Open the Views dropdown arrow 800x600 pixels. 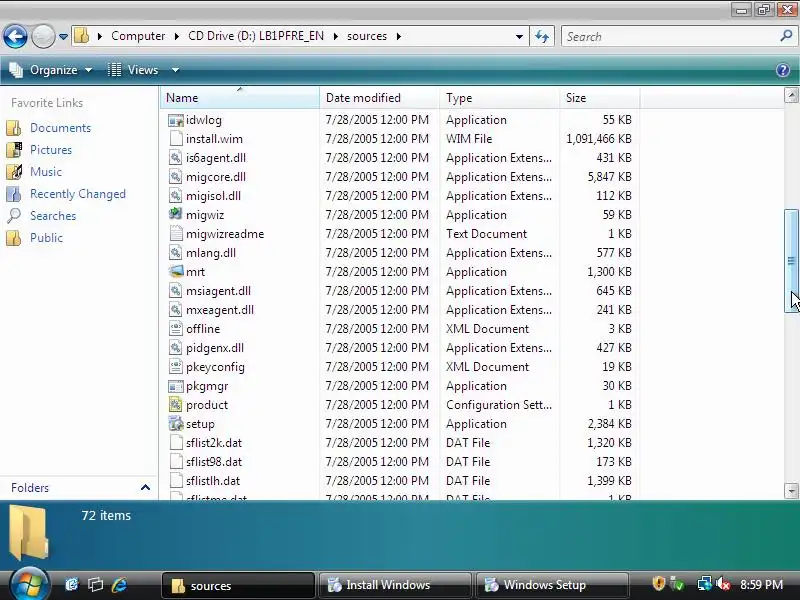pyautogui.click(x=175, y=70)
